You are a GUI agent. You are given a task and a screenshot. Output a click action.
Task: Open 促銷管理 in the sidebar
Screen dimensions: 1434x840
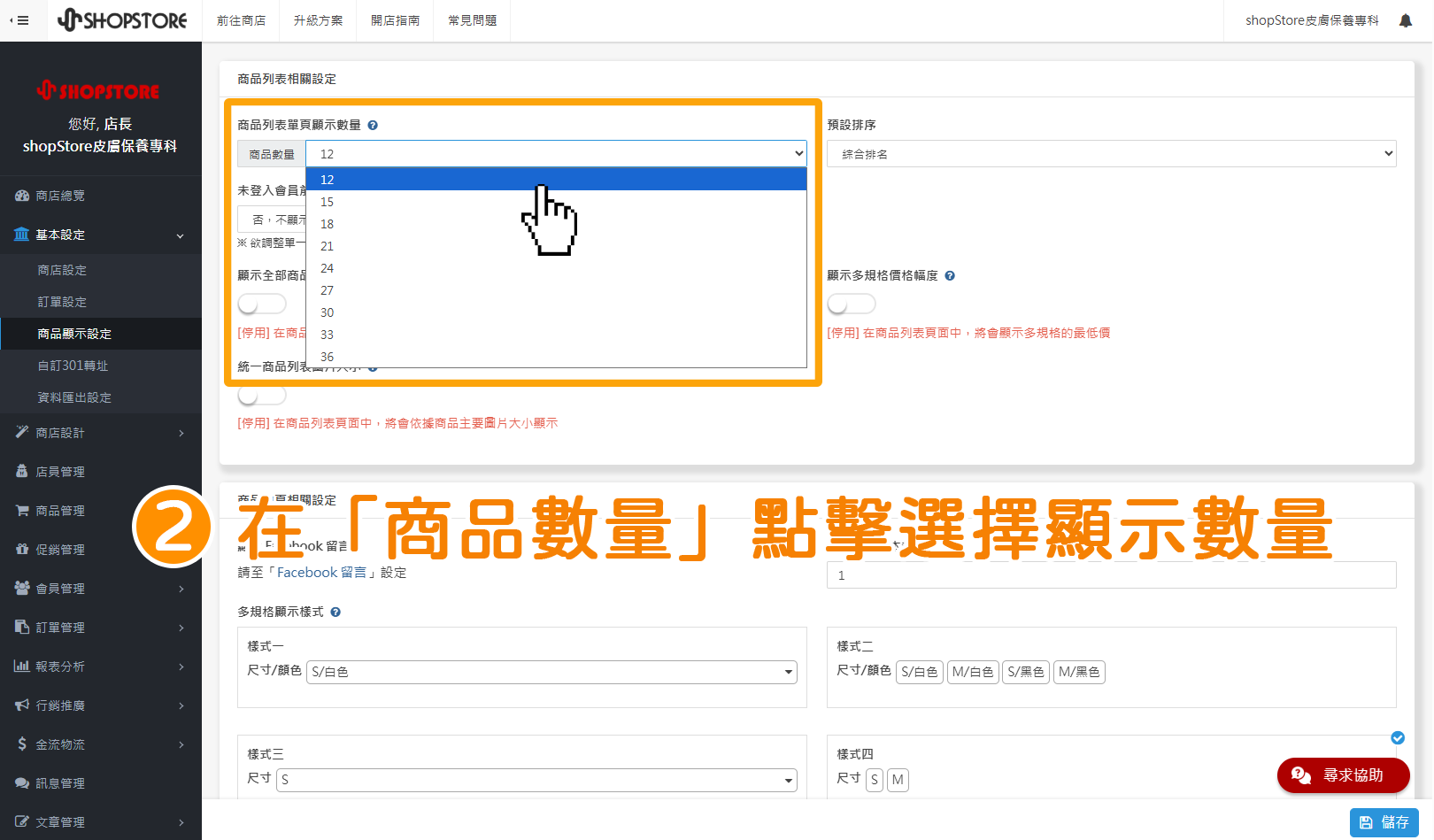point(60,549)
